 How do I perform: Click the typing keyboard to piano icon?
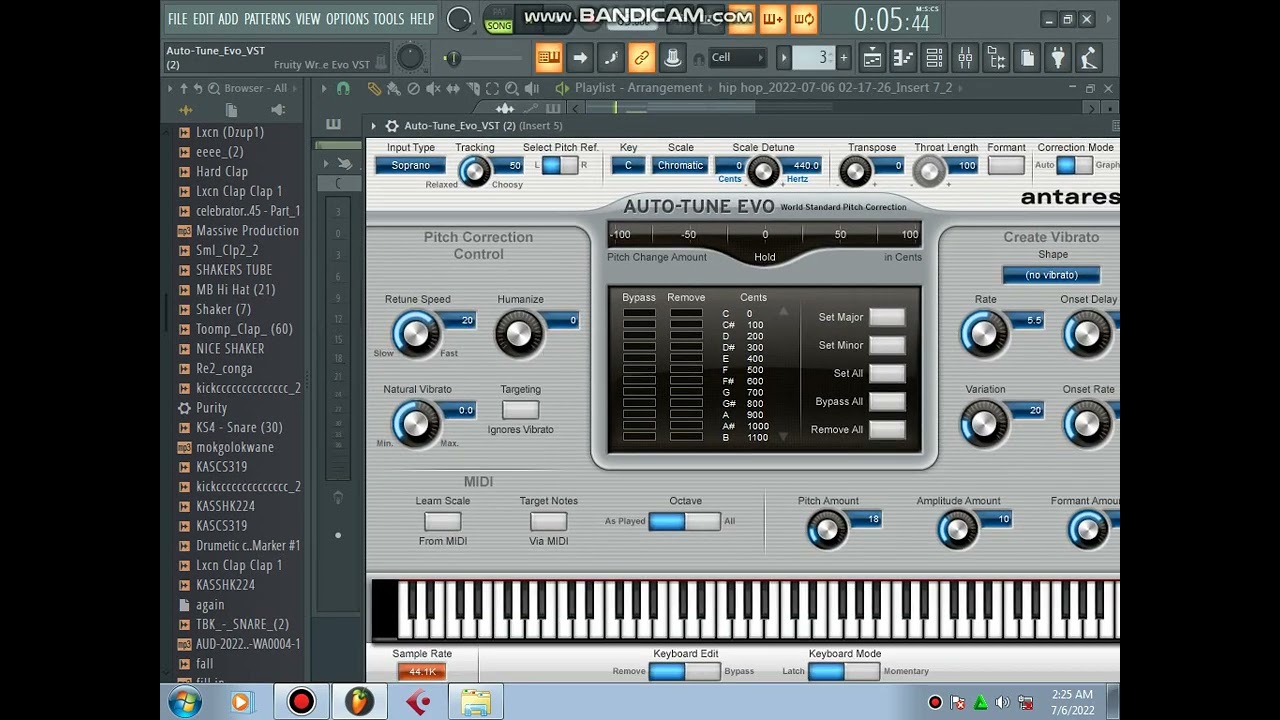[x=549, y=58]
